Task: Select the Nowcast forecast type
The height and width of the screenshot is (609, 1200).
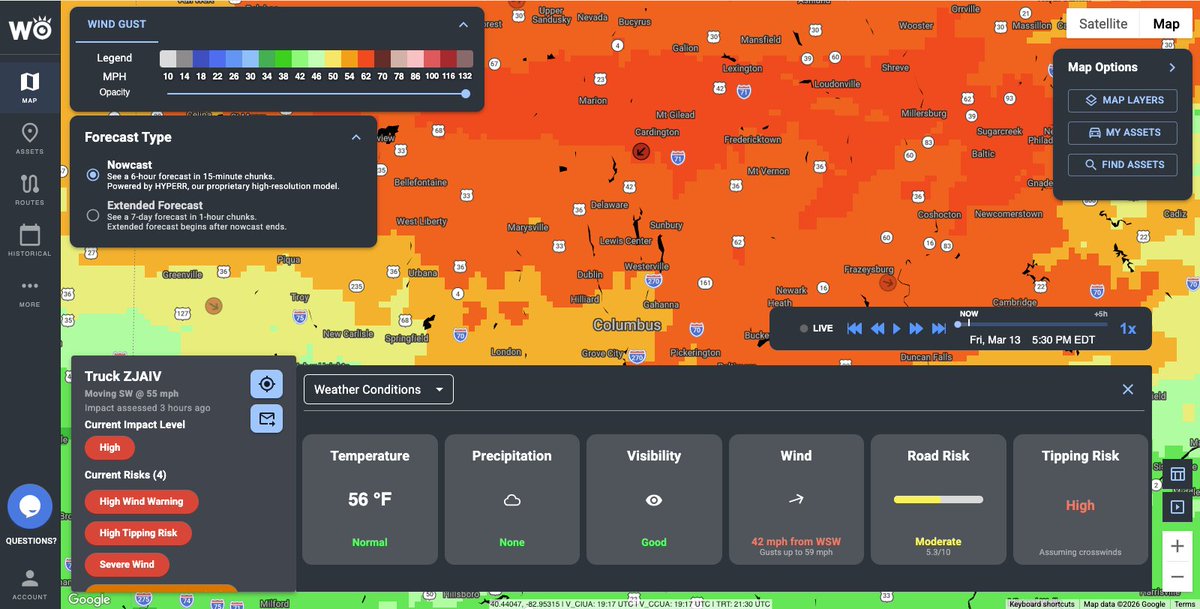Action: click(93, 174)
